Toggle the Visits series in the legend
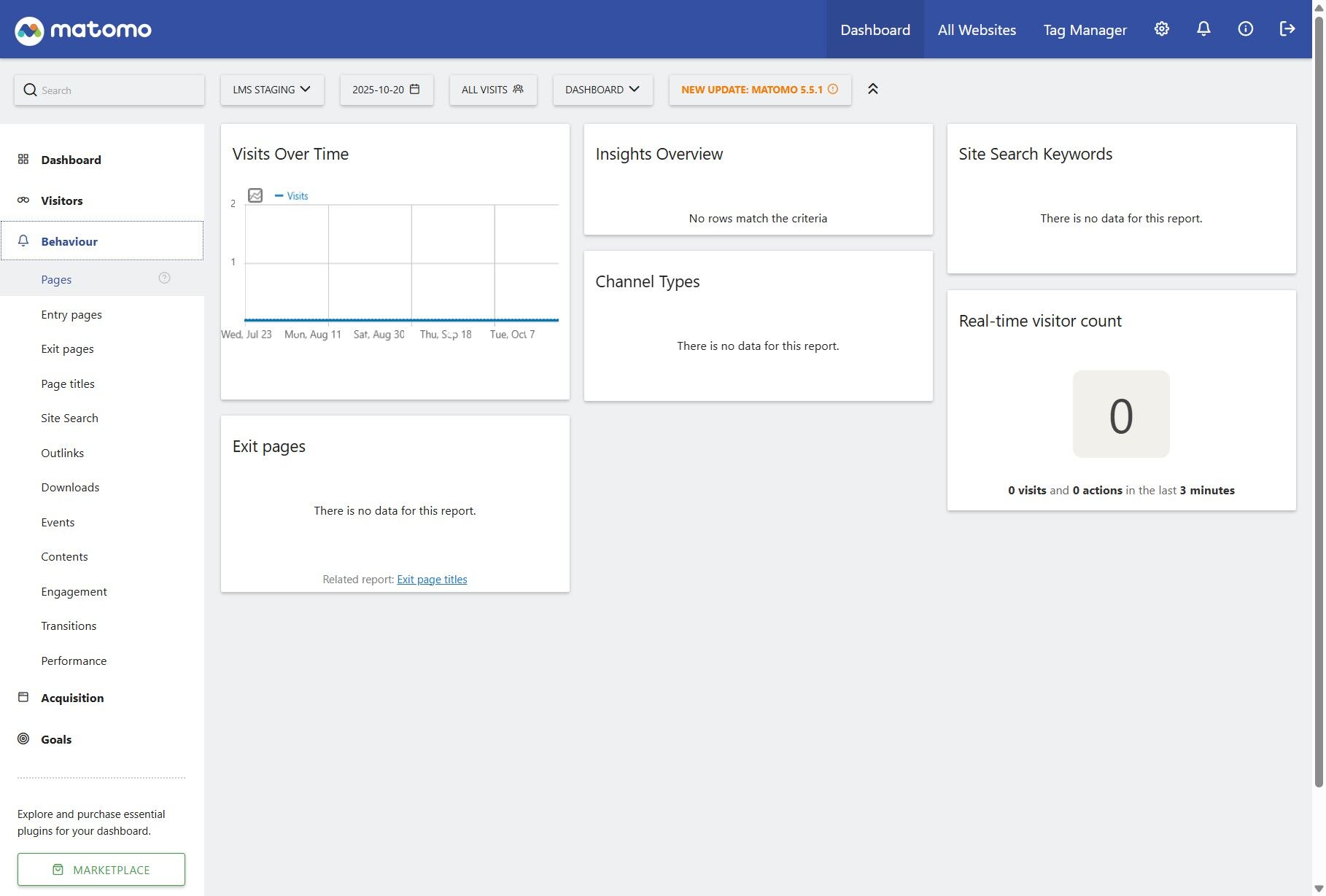The width and height of the screenshot is (1326, 896). [x=292, y=196]
